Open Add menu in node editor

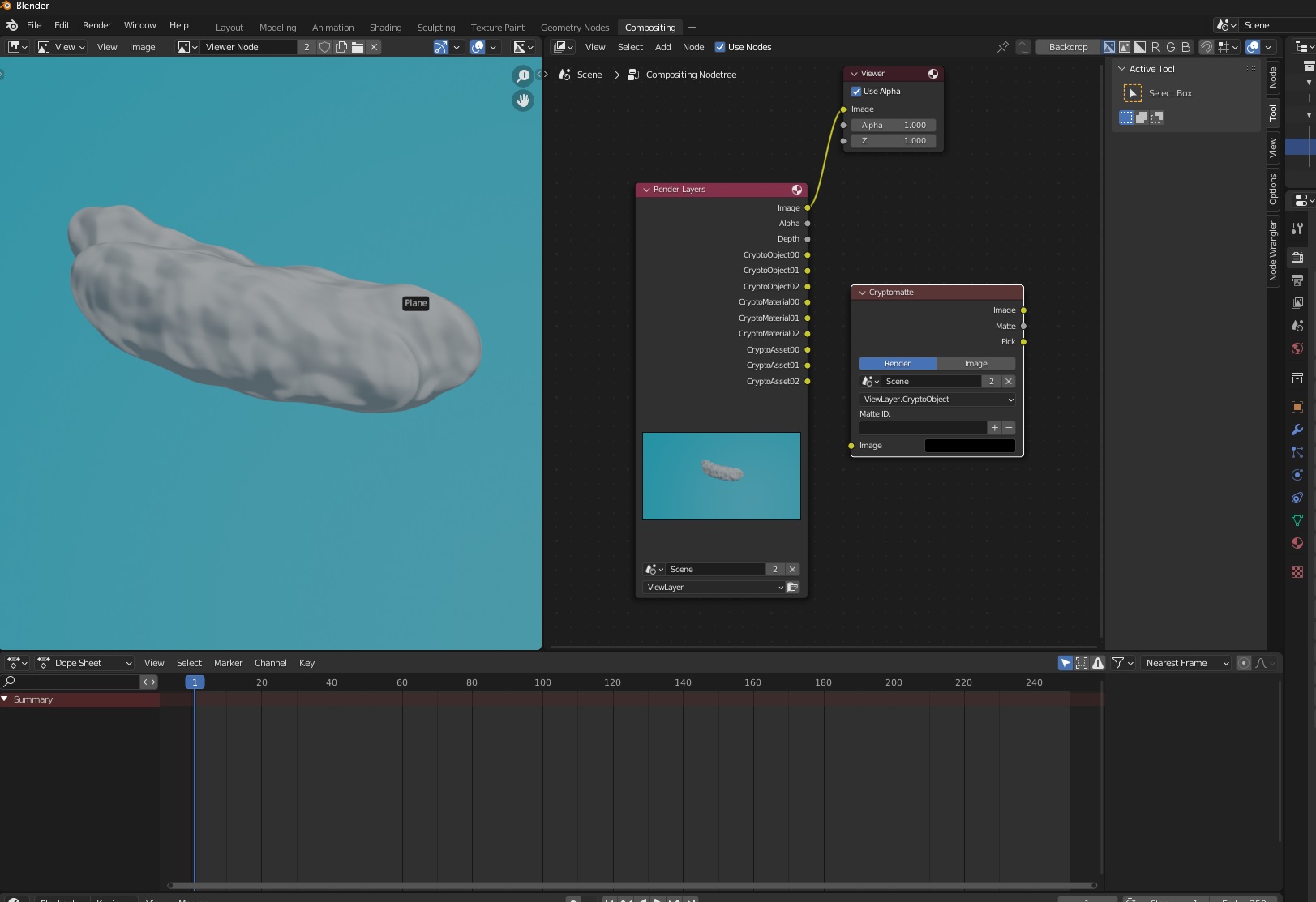click(x=662, y=47)
